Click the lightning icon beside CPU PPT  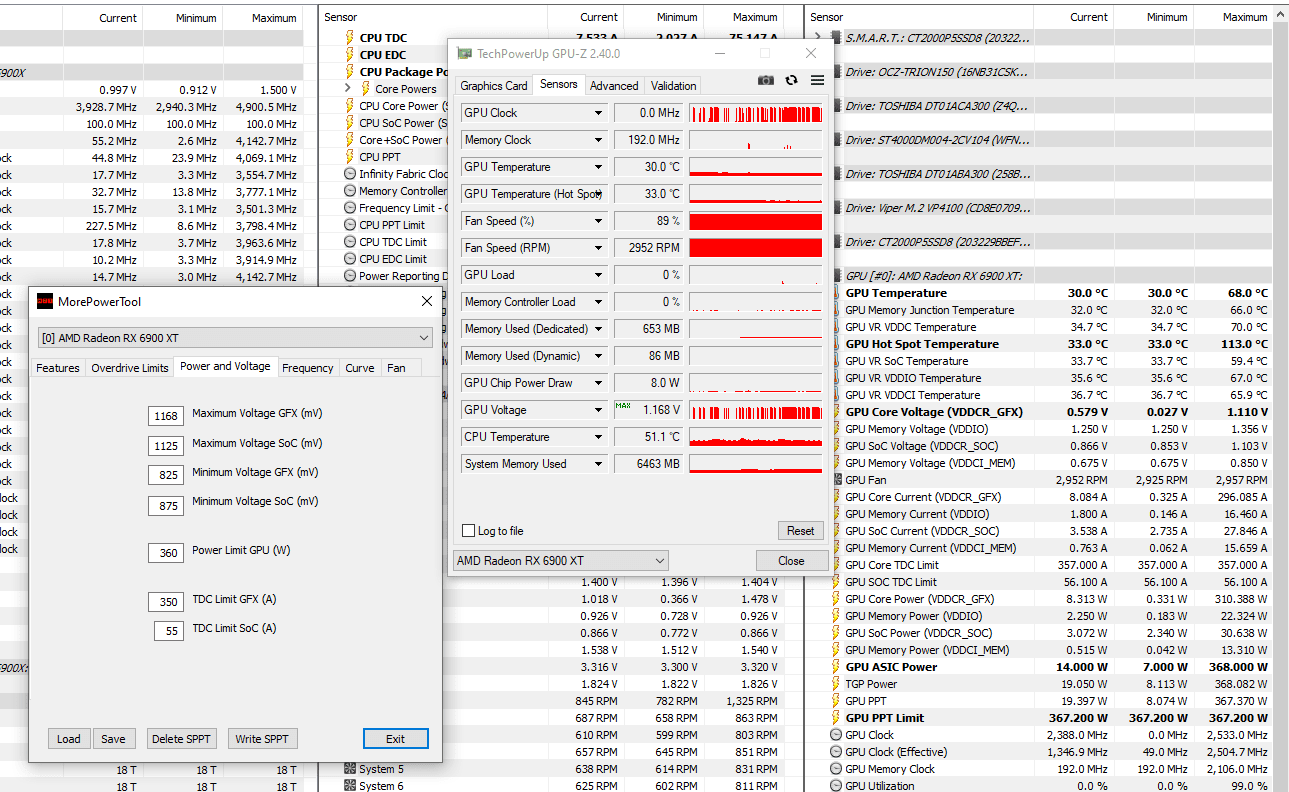pyautogui.click(x=349, y=157)
